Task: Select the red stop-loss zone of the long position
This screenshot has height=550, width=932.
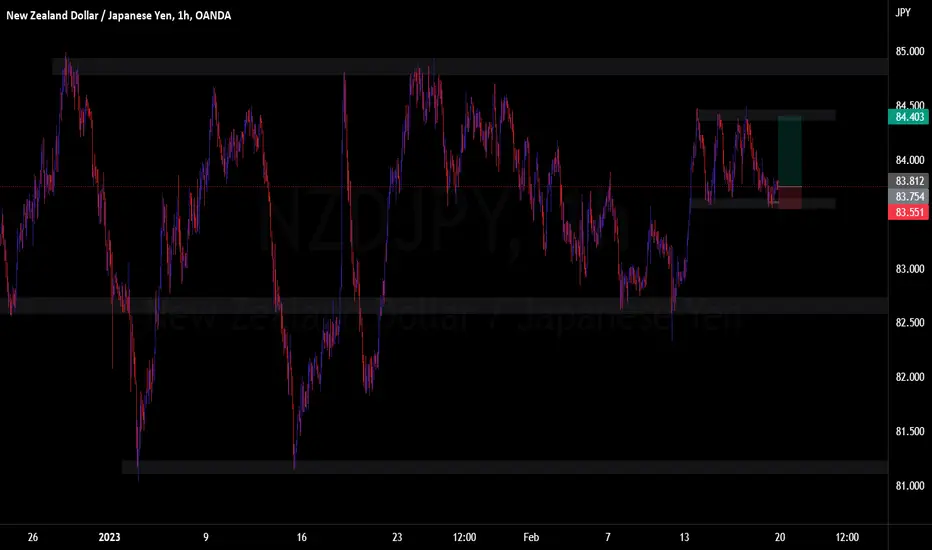Action: (x=789, y=198)
